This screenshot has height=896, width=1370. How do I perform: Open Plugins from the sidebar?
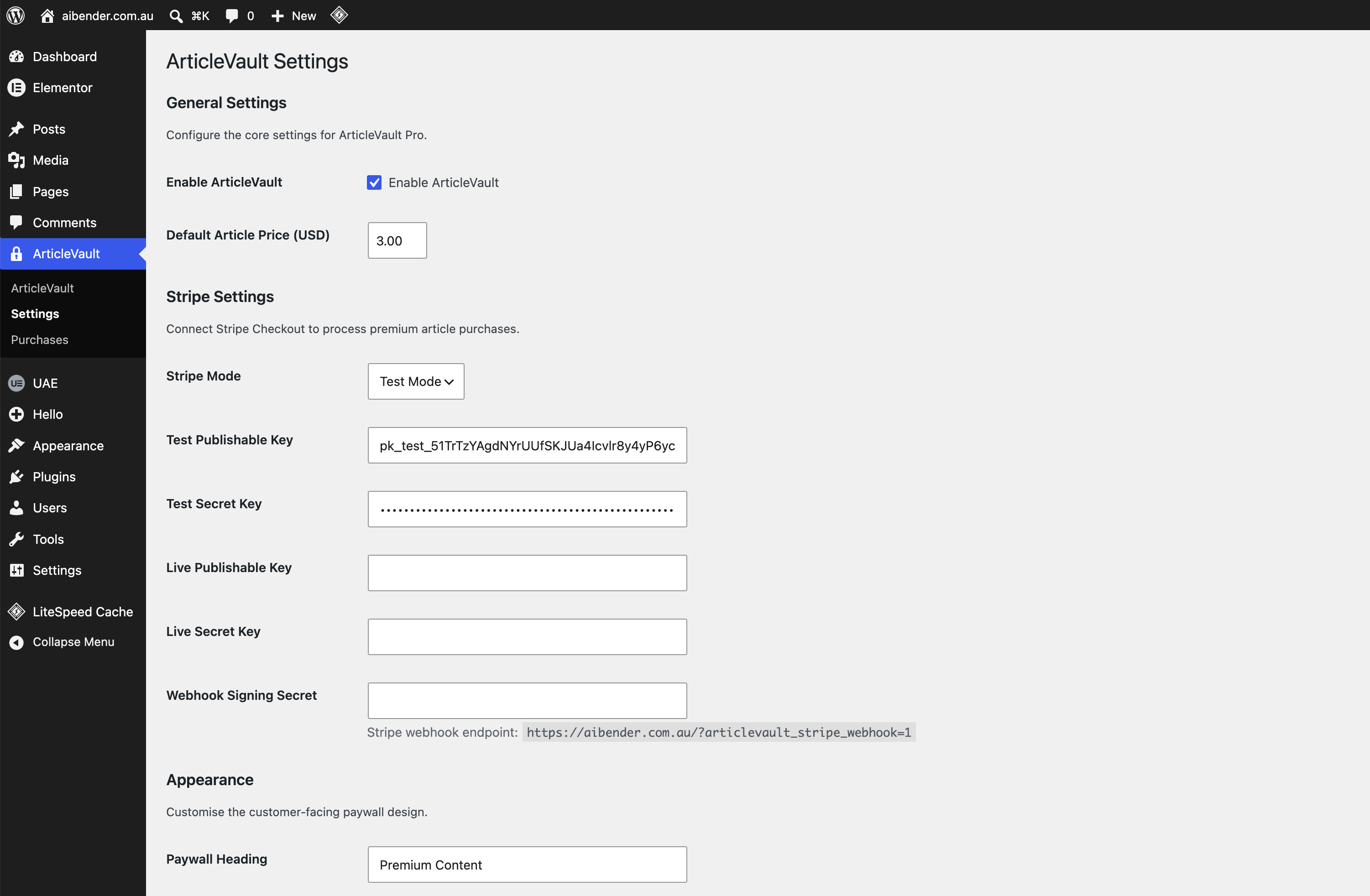73,476
